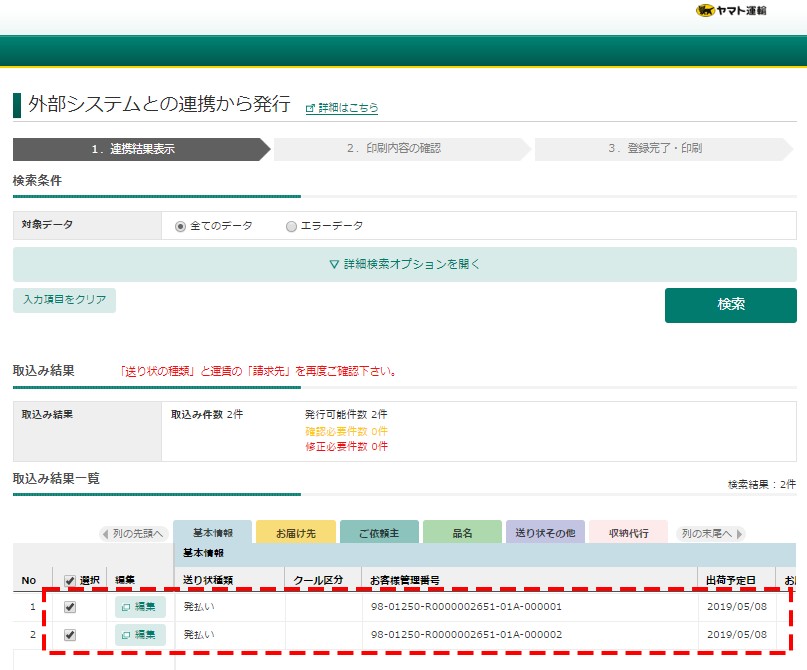Click management number ending 000002
This screenshot has width=807, height=670.
[x=466, y=634]
